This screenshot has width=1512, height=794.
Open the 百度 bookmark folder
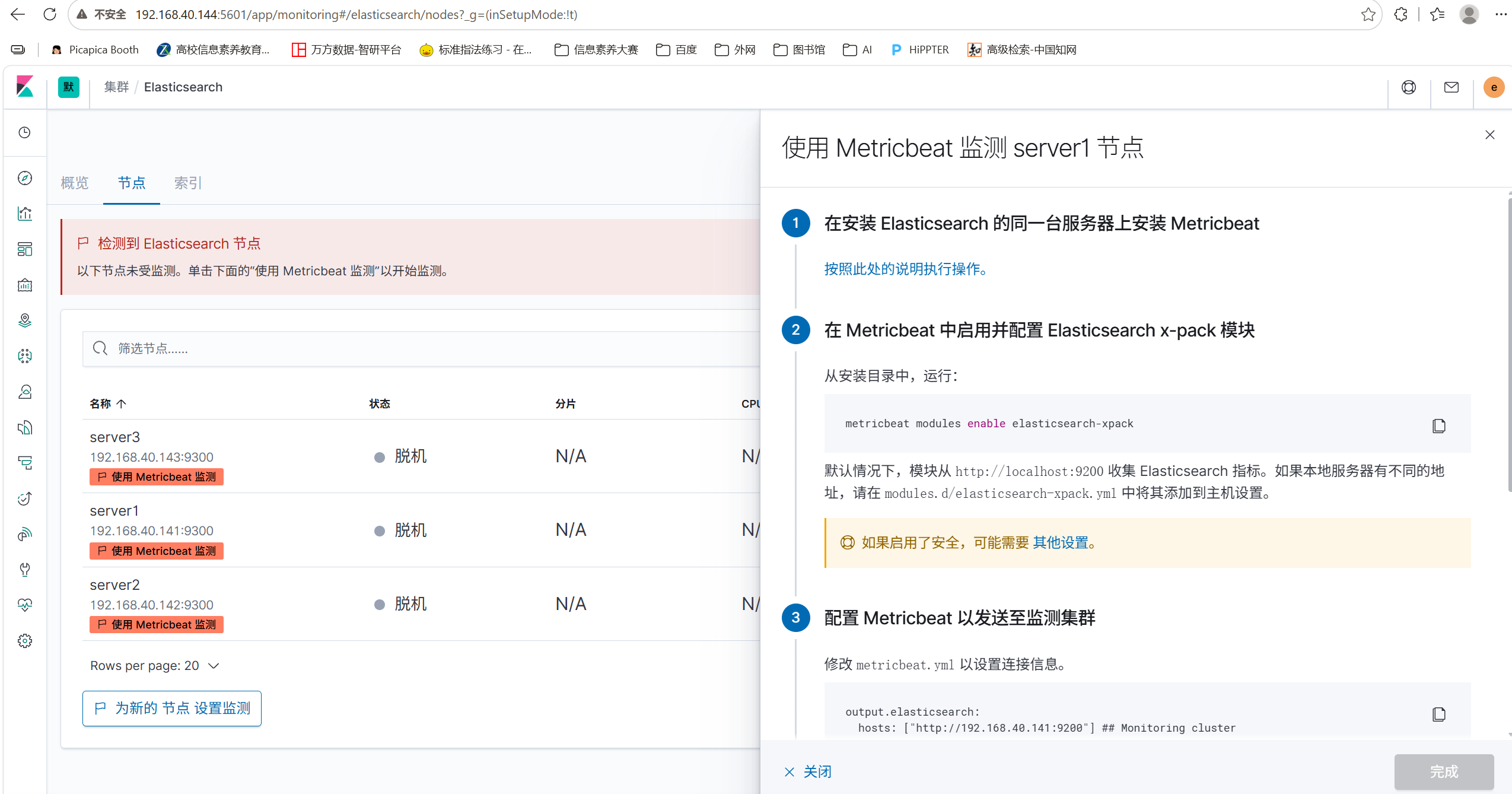point(677,50)
